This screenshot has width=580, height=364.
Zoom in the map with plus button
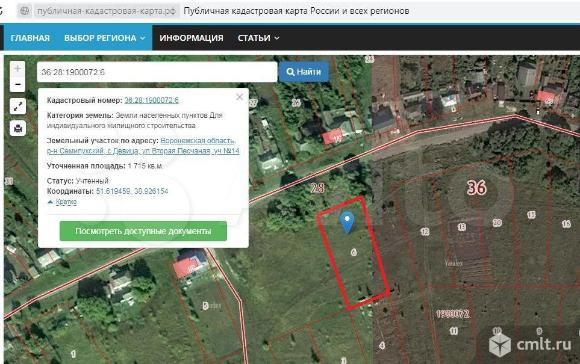coord(17,69)
